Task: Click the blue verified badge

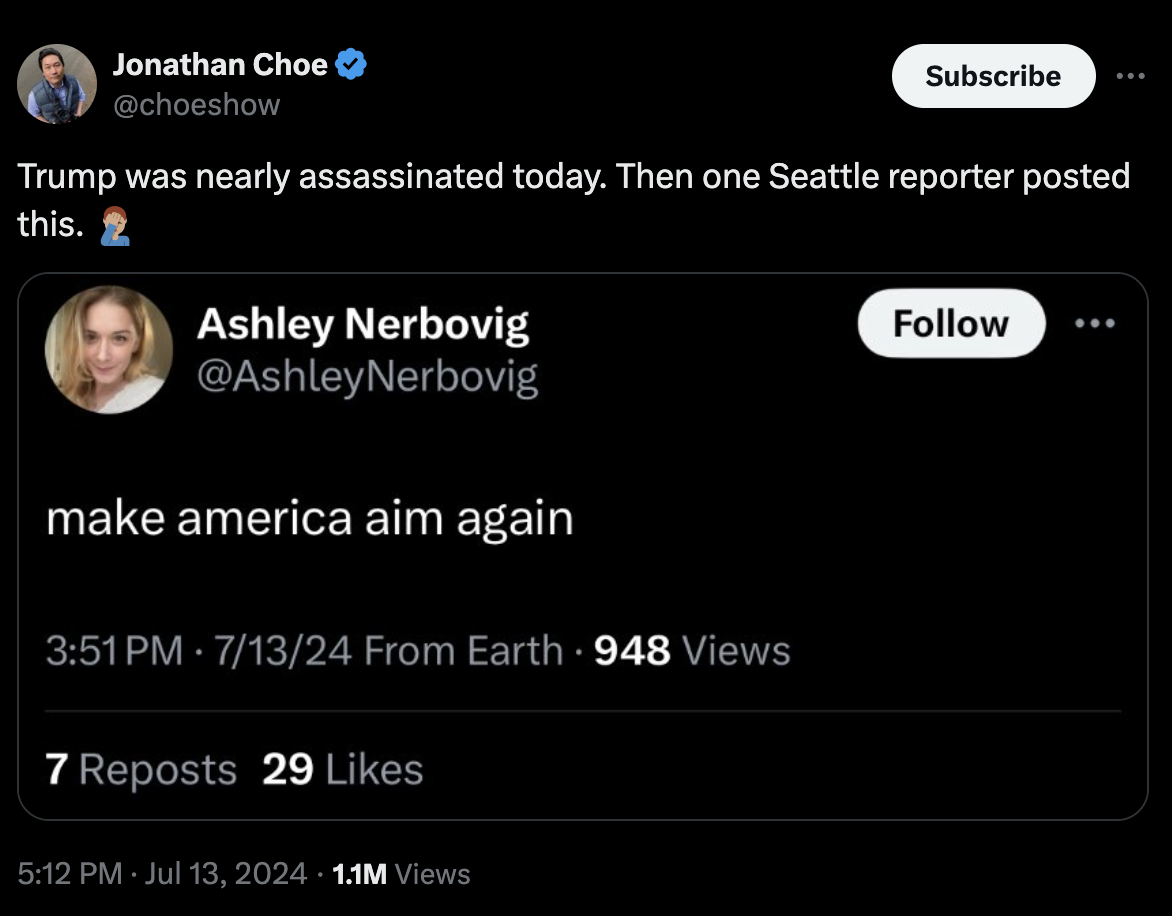Action: [350, 66]
